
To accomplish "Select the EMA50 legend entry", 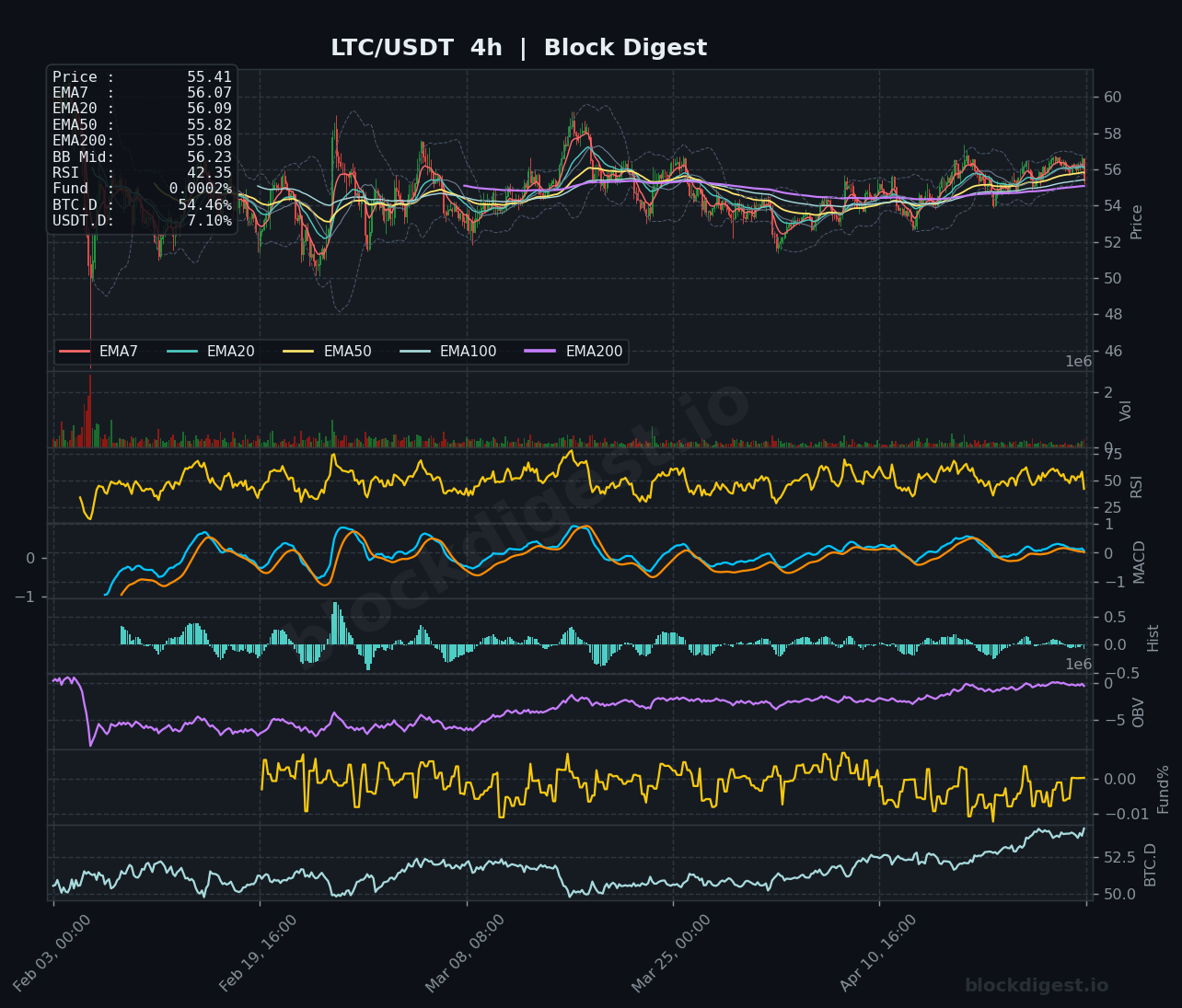I will click(328, 352).
